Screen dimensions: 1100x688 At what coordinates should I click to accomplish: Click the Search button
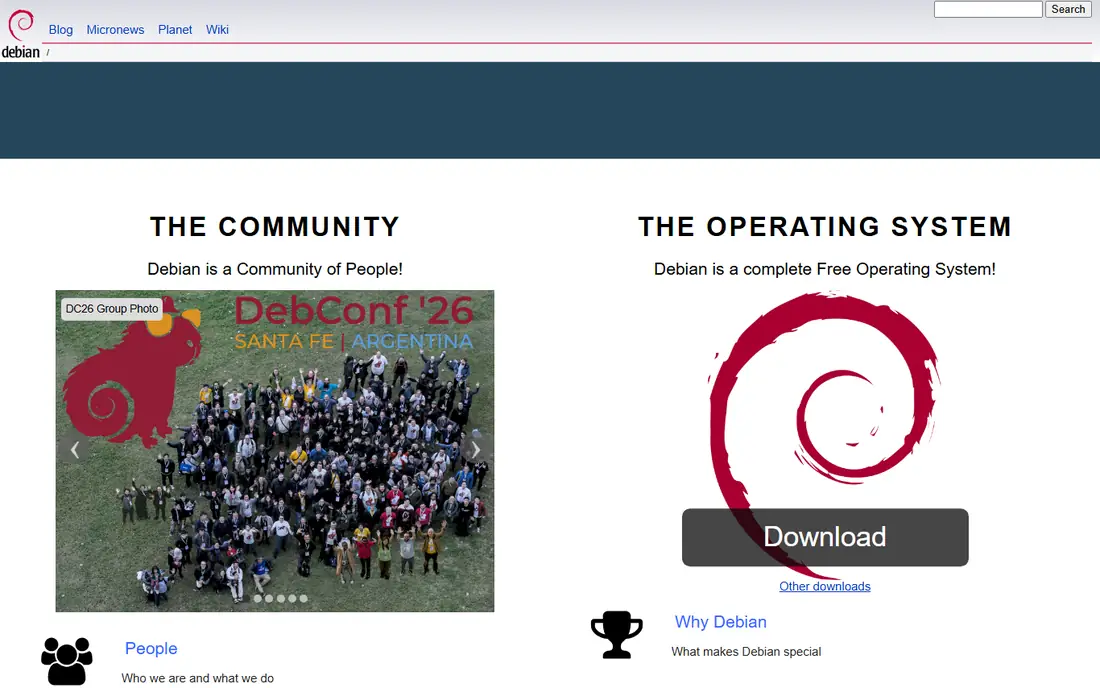point(1068,9)
